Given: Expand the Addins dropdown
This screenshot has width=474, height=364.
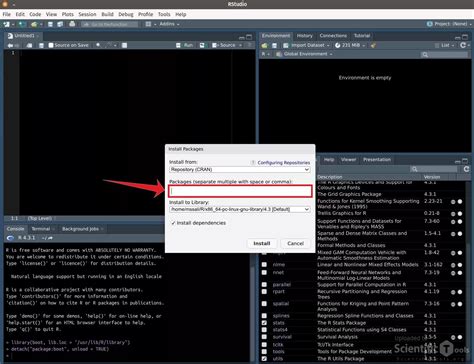Looking at the screenshot, I should point(169,24).
